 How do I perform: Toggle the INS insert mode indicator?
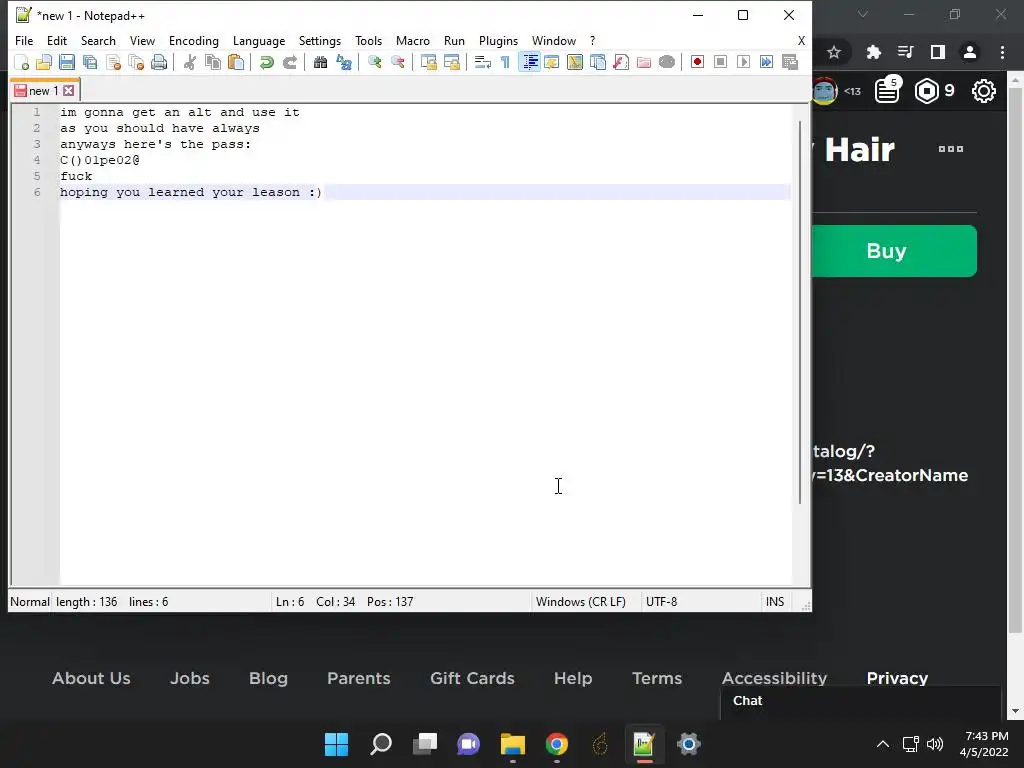(775, 601)
